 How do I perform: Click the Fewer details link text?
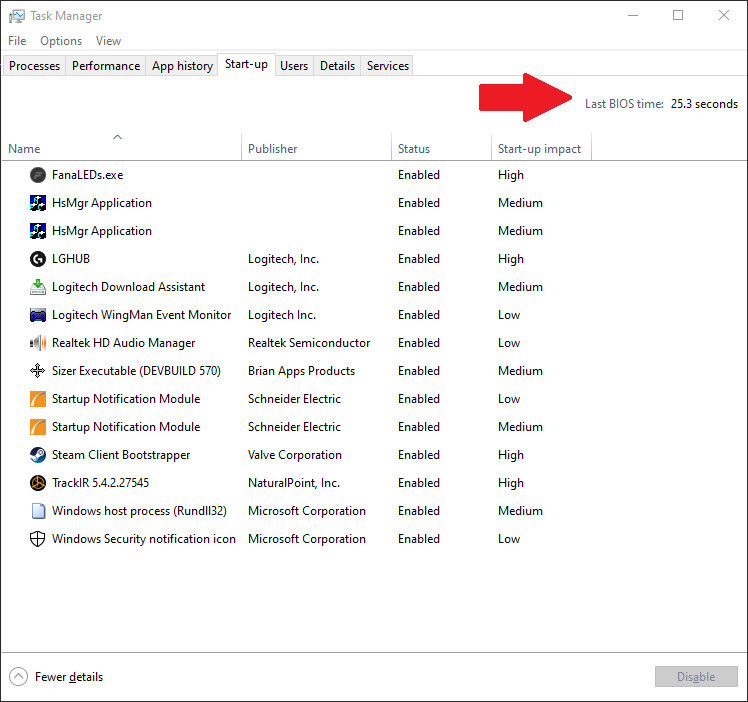pyautogui.click(x=69, y=677)
